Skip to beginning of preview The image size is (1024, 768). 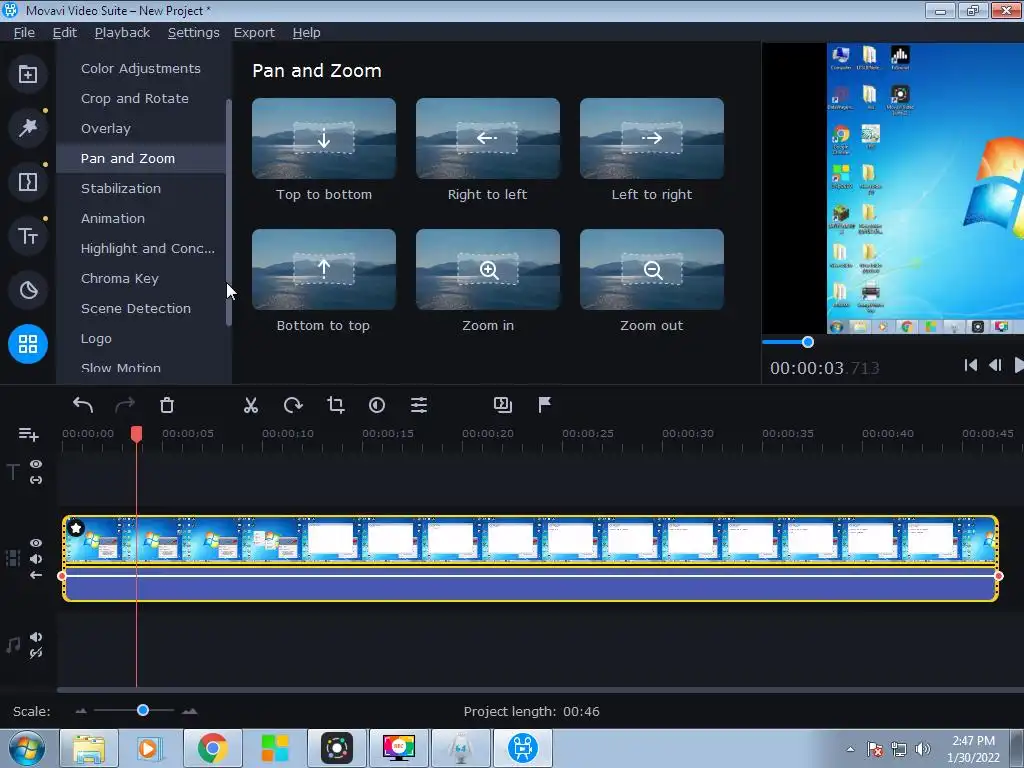971,366
